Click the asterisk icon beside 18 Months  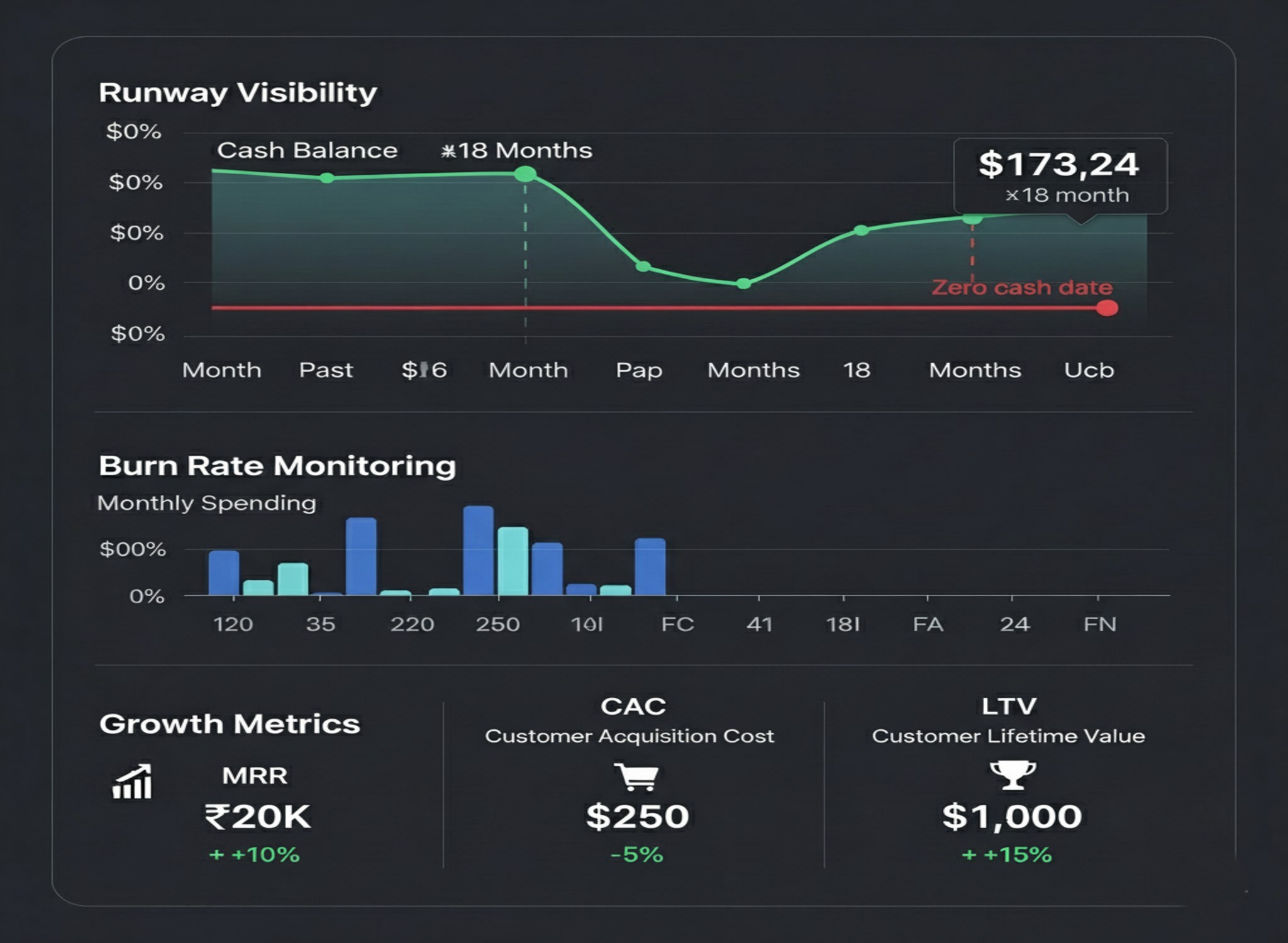[x=447, y=150]
